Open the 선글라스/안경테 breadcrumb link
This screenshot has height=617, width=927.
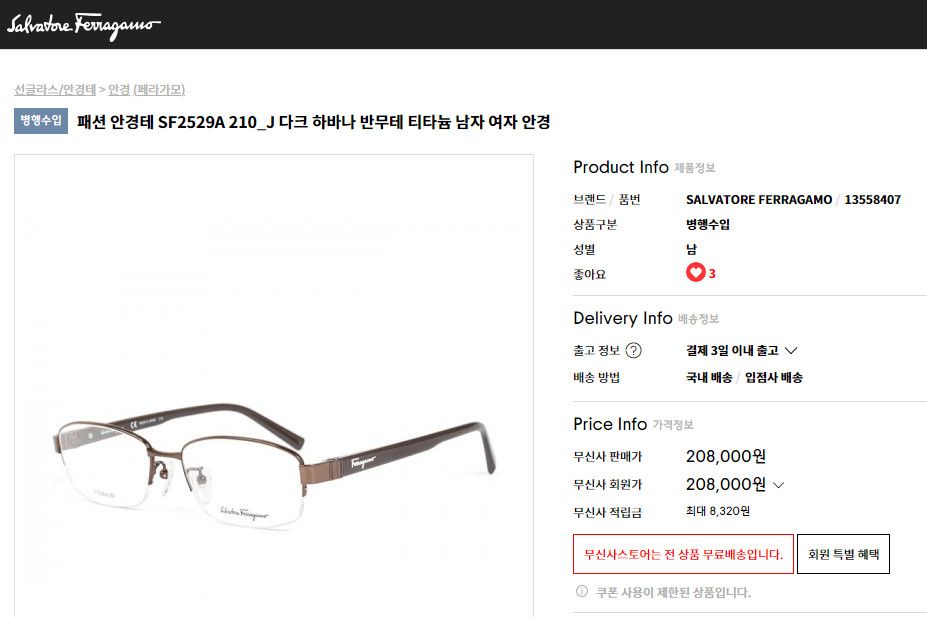(55, 90)
